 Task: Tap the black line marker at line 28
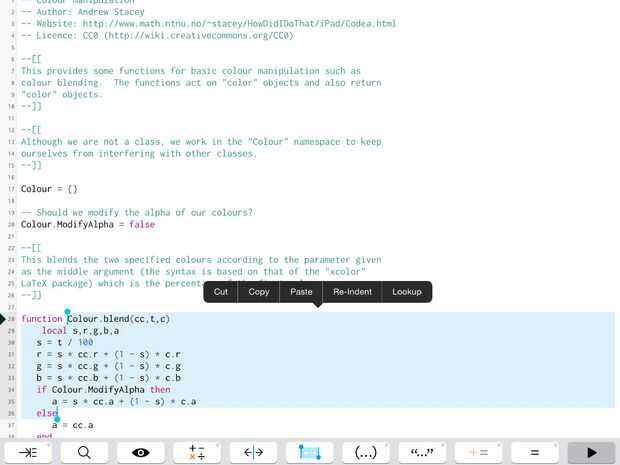(x=3, y=319)
